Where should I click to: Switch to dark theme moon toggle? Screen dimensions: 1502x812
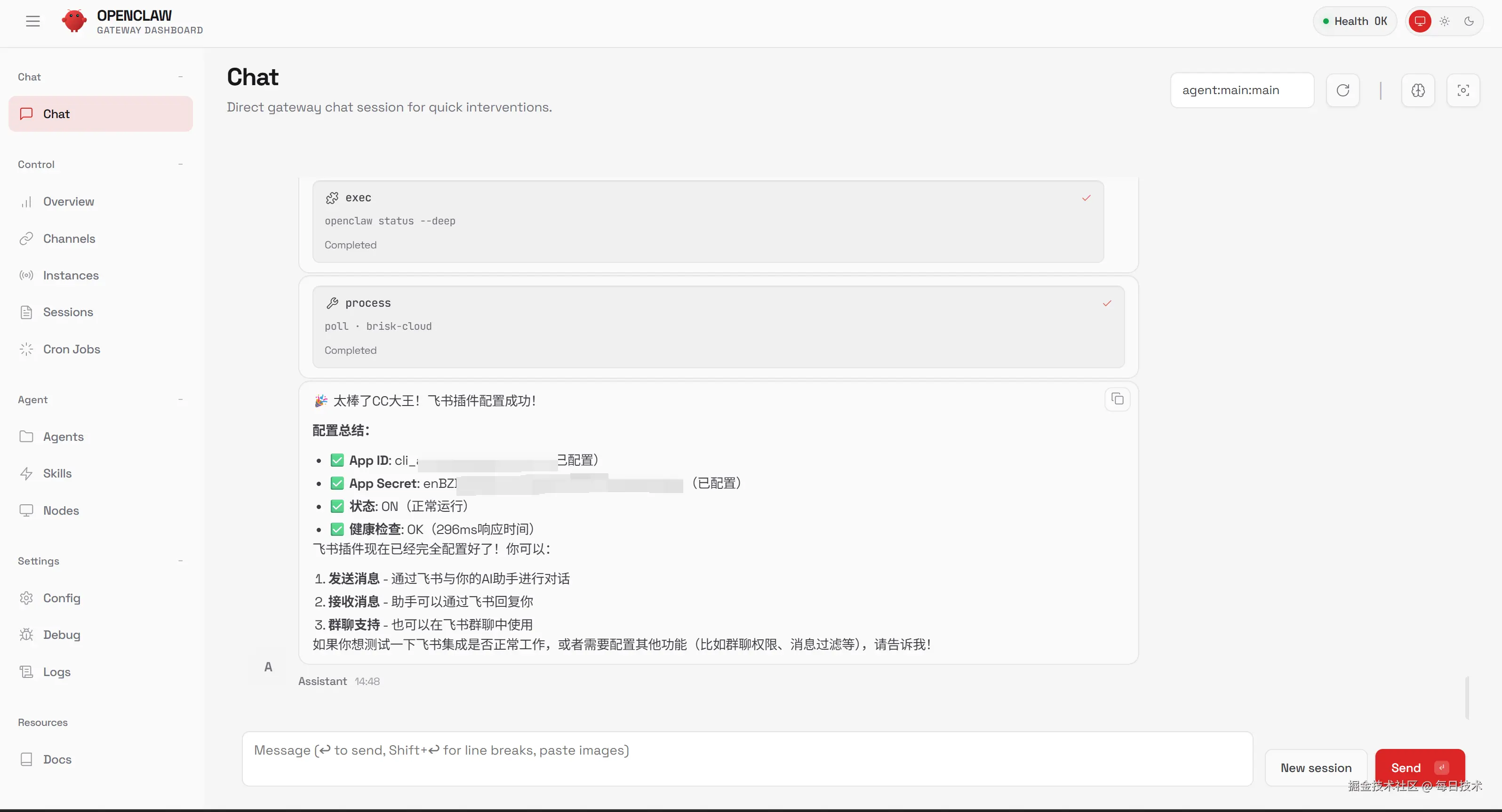1469,21
